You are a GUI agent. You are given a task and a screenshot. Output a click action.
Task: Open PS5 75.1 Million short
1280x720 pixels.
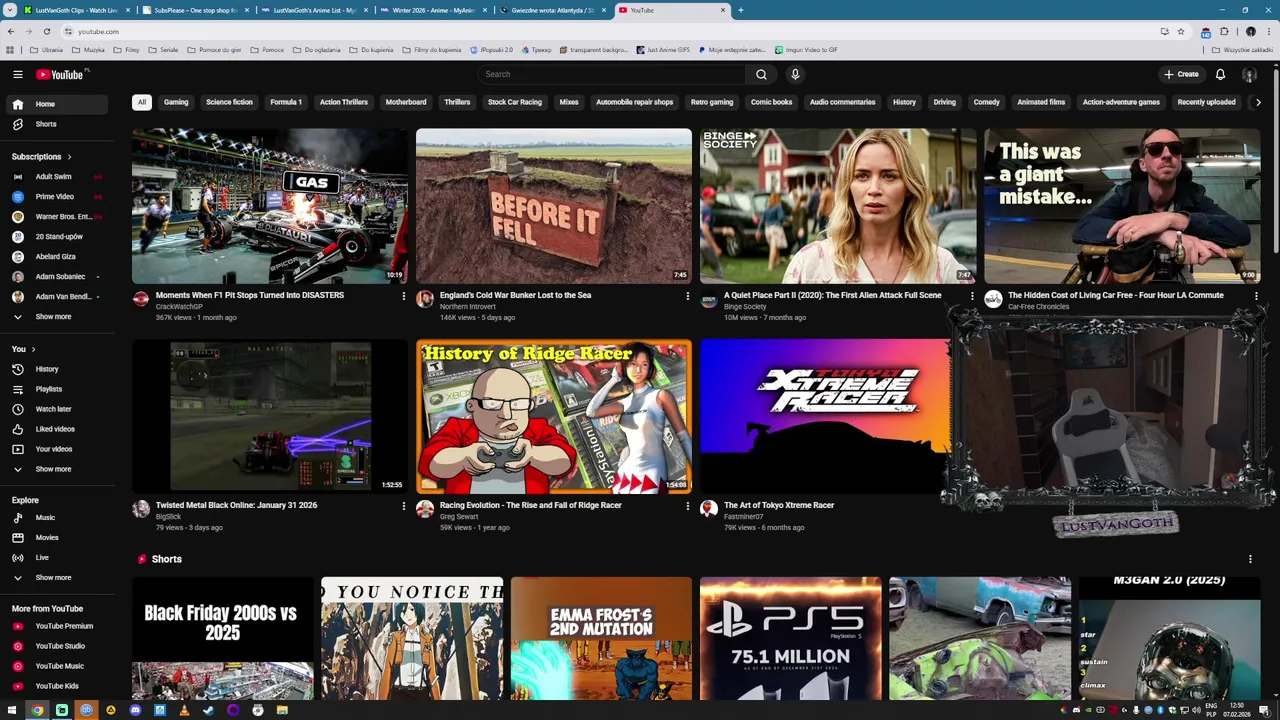click(x=791, y=638)
